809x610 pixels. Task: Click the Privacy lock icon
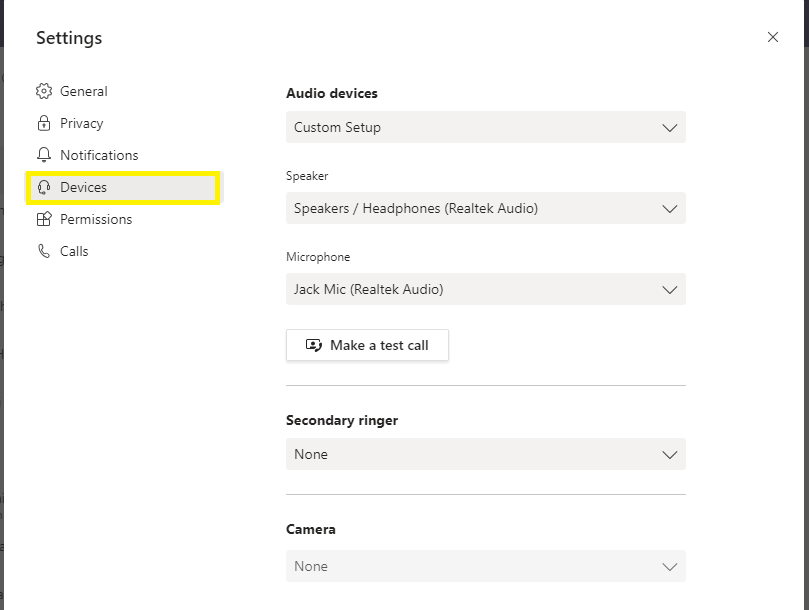point(44,123)
